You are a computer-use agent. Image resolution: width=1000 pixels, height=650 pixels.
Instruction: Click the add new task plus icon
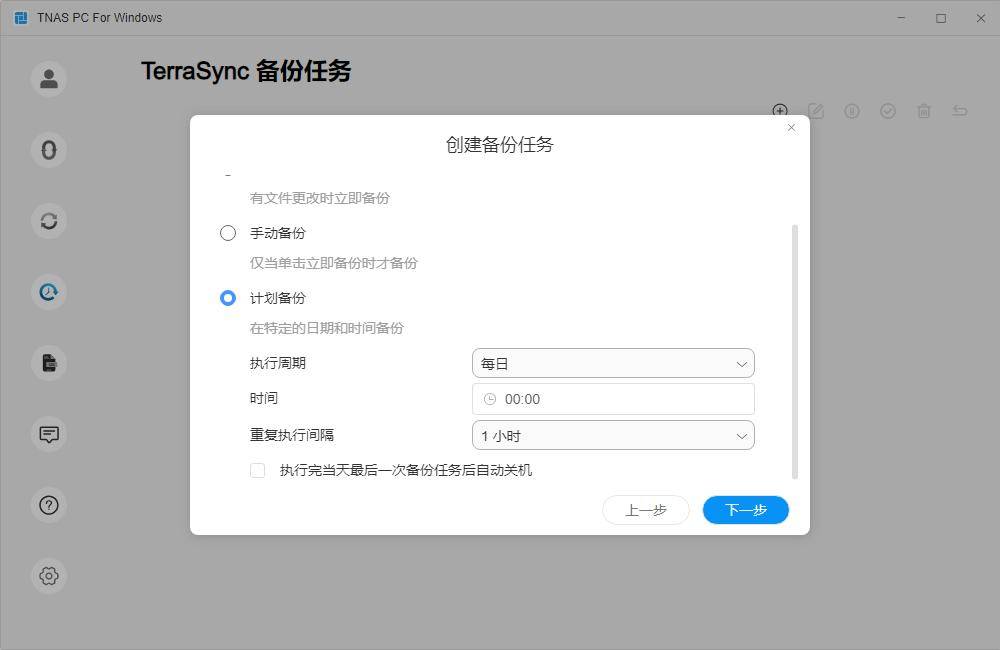click(x=780, y=110)
